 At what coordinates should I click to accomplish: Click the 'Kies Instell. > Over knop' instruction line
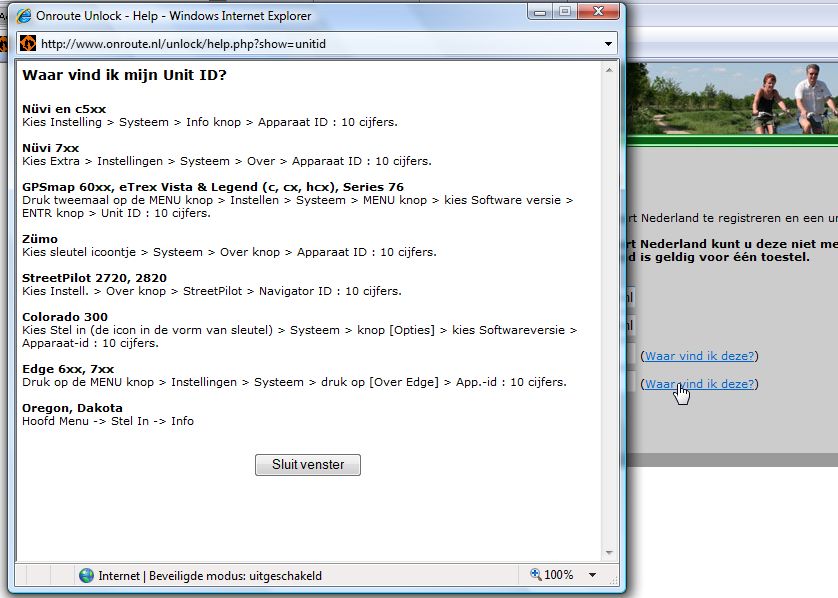pyautogui.click(x=212, y=291)
